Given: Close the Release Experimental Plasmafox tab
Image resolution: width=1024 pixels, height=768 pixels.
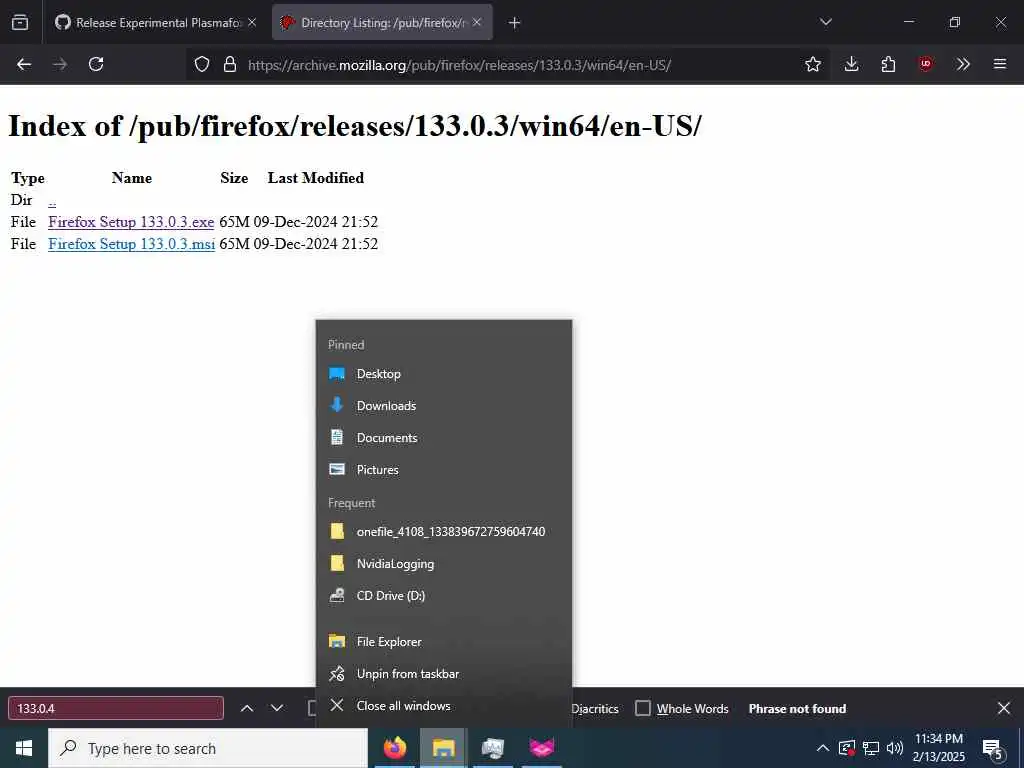Looking at the screenshot, I should (x=252, y=22).
